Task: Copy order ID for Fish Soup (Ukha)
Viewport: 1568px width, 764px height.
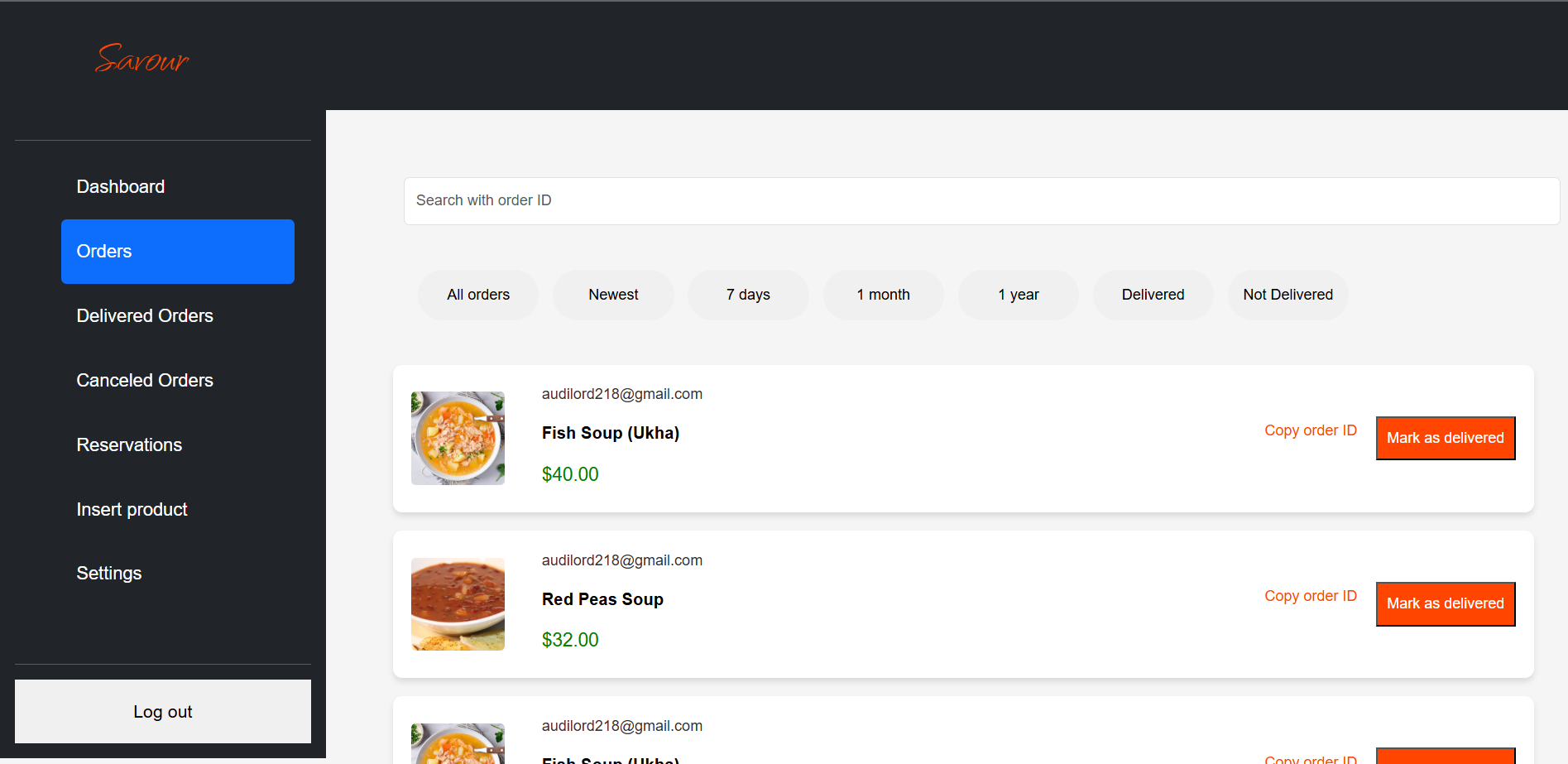Action: click(x=1310, y=430)
